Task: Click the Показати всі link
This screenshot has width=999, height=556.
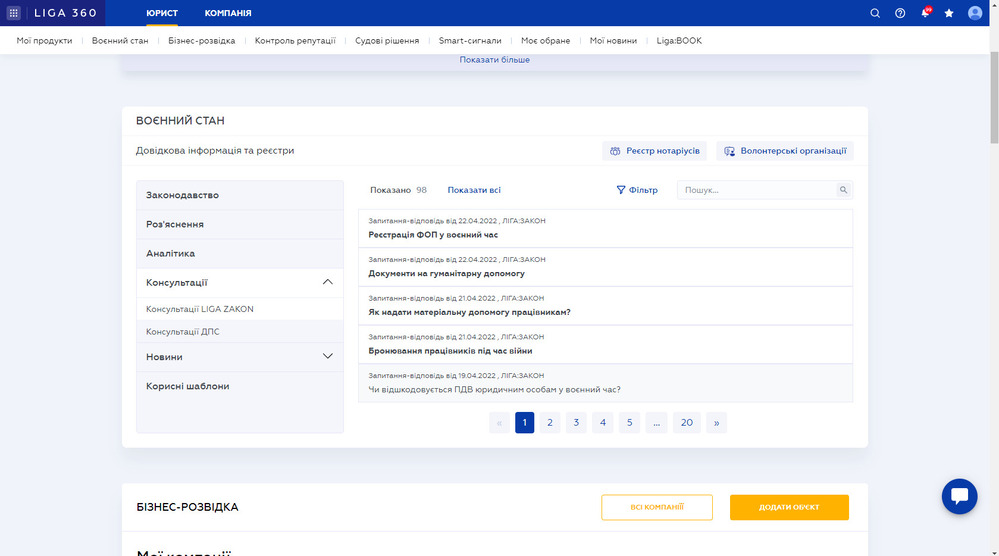Action: 474,190
